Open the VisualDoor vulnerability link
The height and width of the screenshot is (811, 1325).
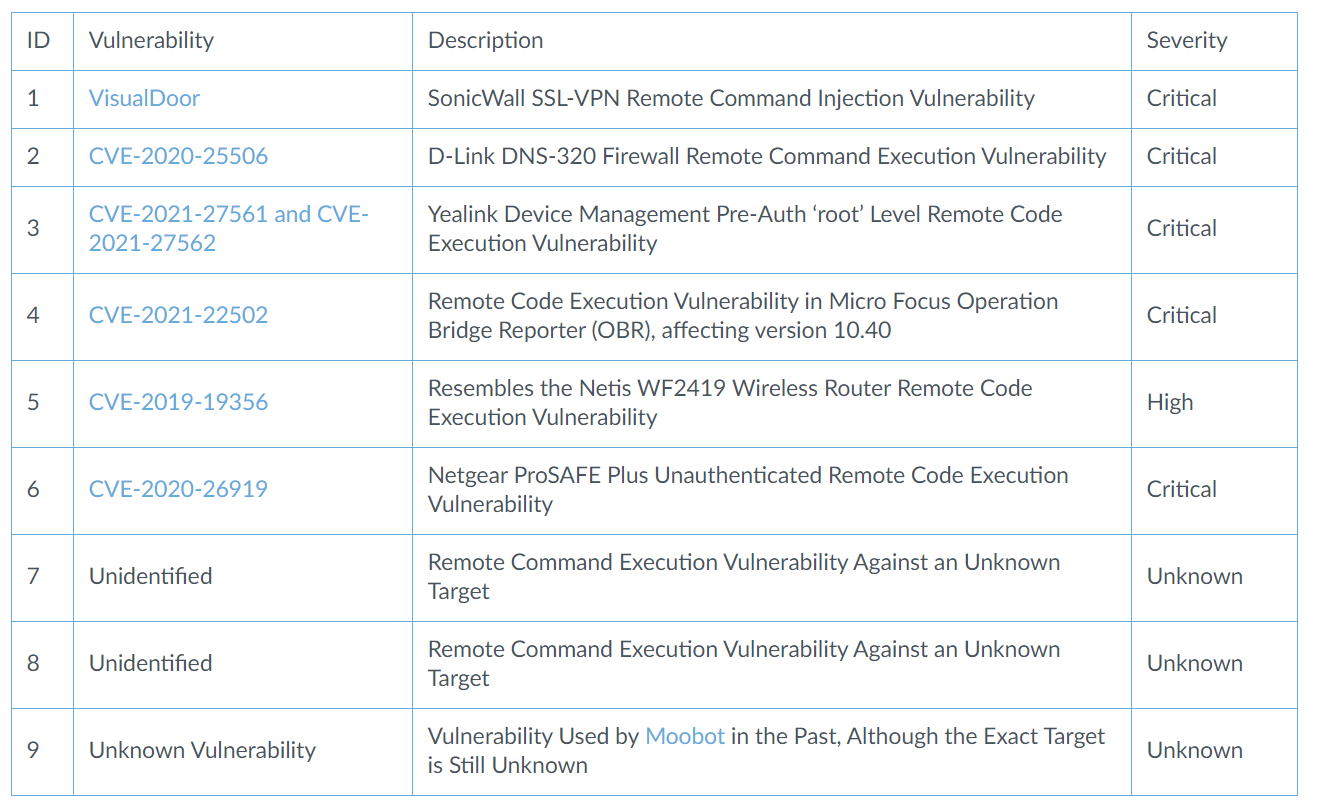tap(144, 98)
